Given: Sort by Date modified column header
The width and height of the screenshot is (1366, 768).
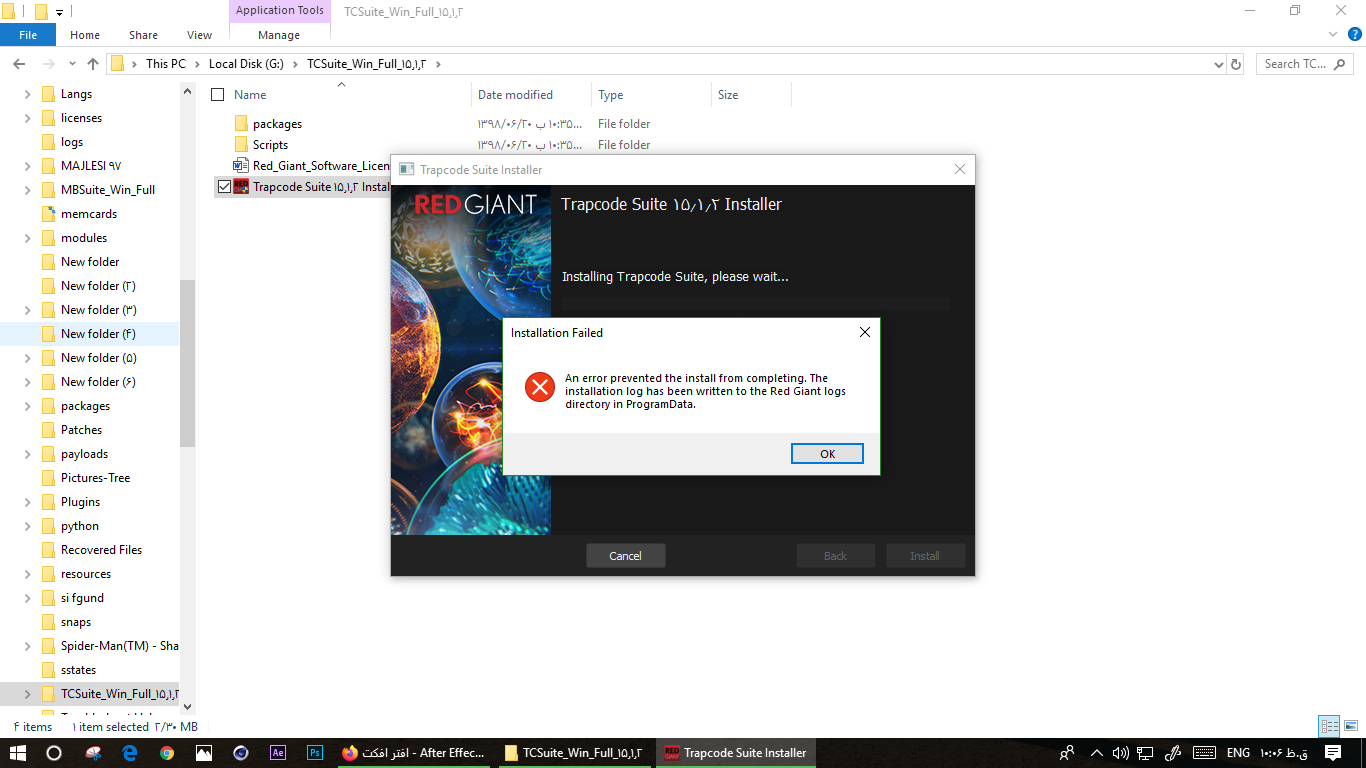Looking at the screenshot, I should [515, 95].
